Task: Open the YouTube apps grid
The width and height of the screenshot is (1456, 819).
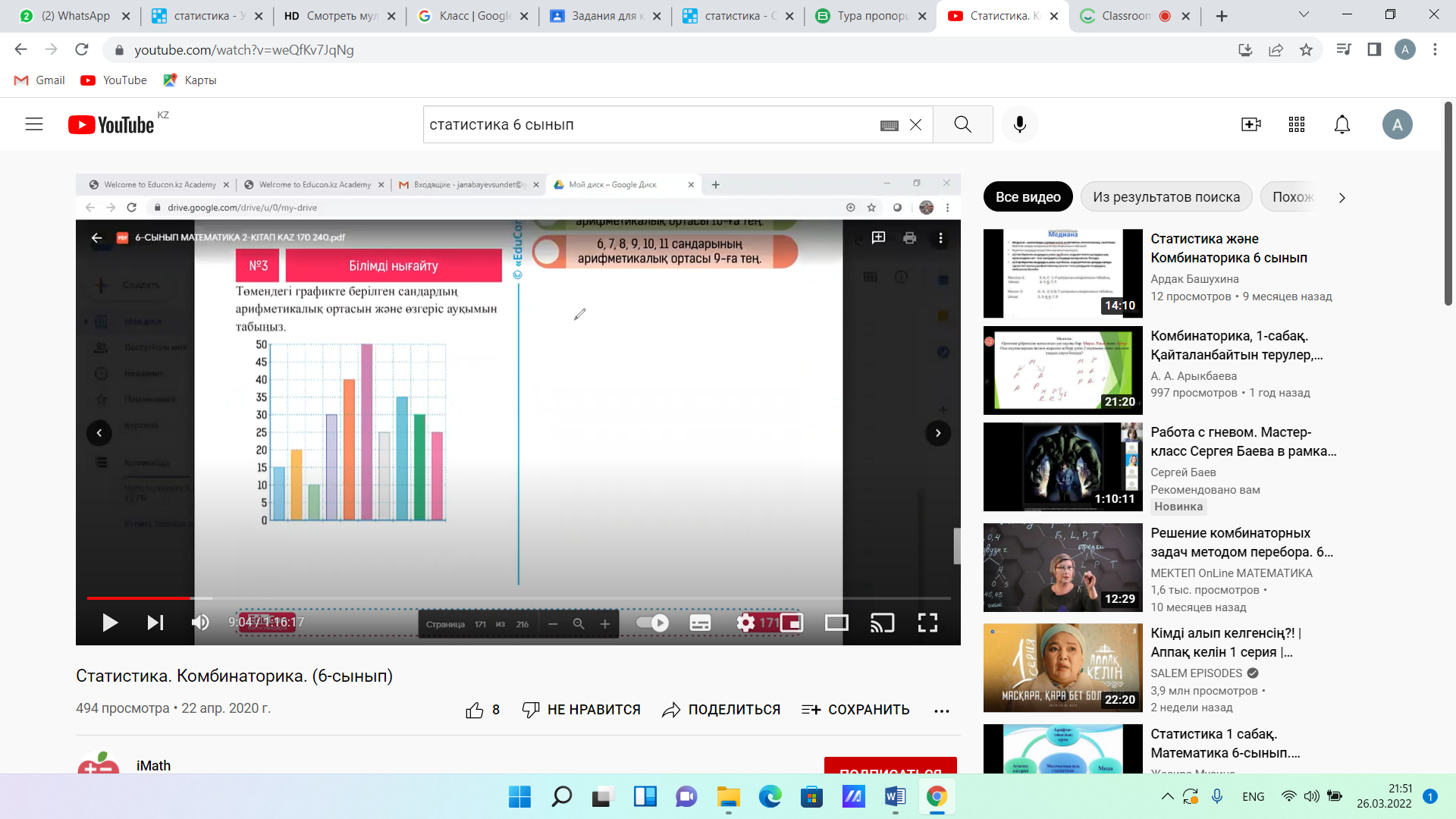Action: [x=1297, y=124]
